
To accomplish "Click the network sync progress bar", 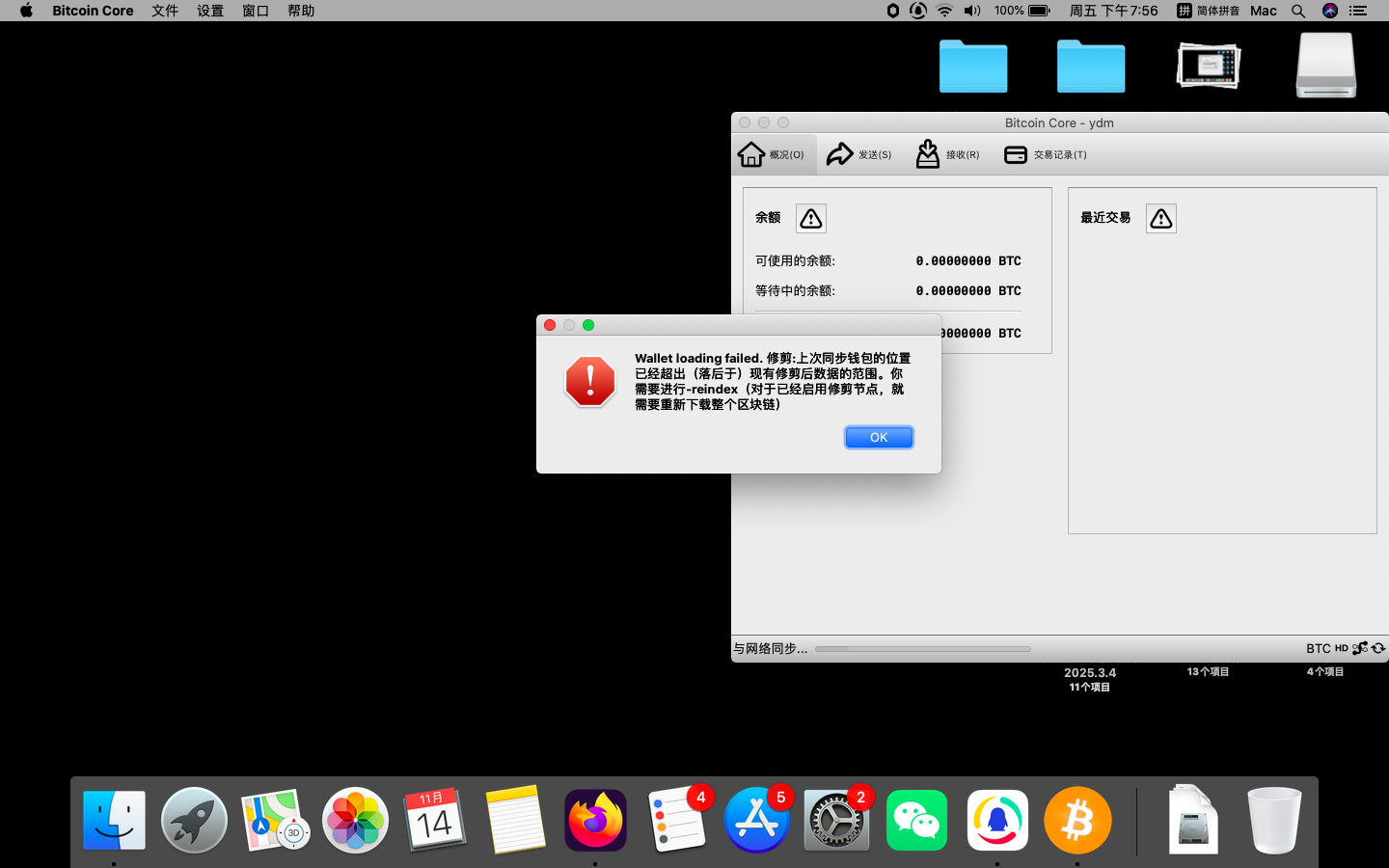I will (x=923, y=649).
